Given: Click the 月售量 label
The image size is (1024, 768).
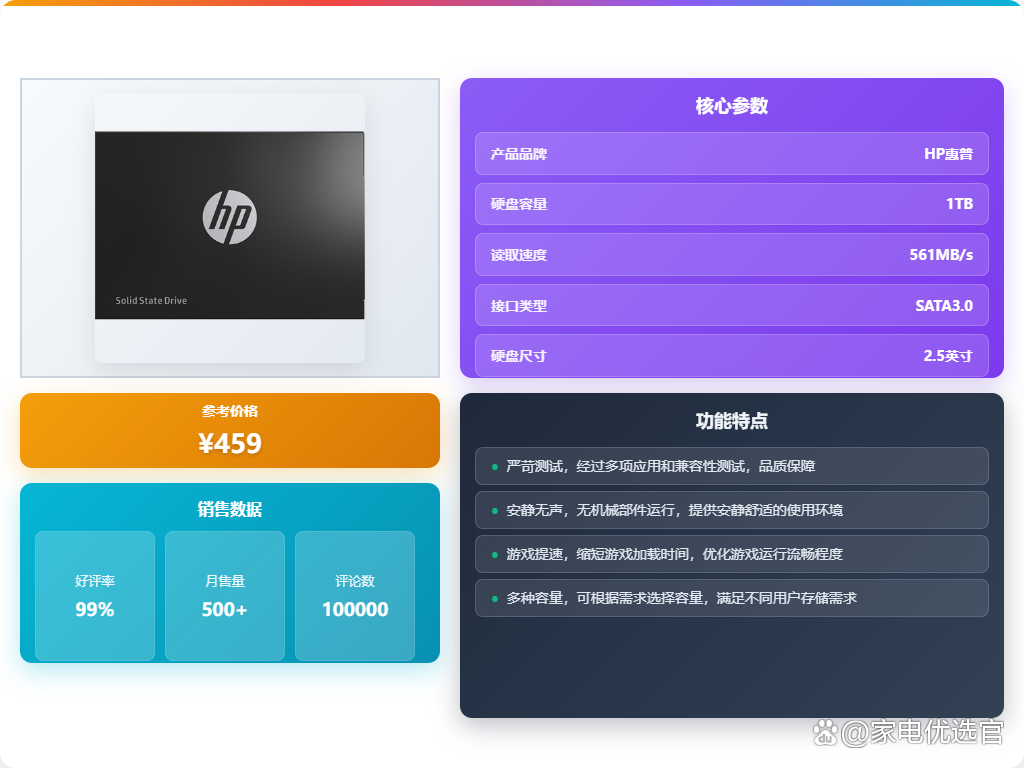Looking at the screenshot, I should tap(225, 581).
